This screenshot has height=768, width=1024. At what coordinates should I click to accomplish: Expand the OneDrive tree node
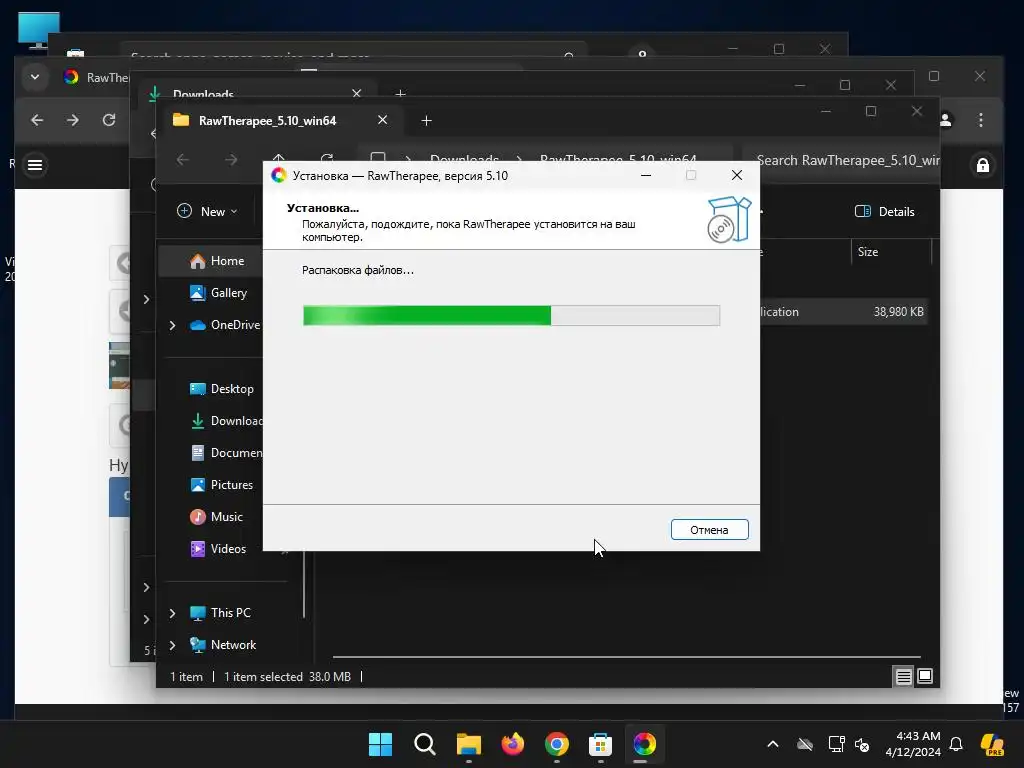coord(172,325)
